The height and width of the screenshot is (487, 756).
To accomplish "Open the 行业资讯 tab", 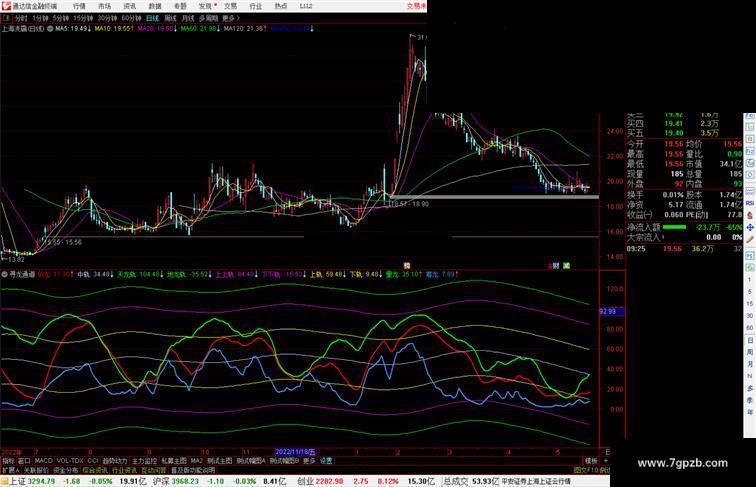I will coord(124,470).
